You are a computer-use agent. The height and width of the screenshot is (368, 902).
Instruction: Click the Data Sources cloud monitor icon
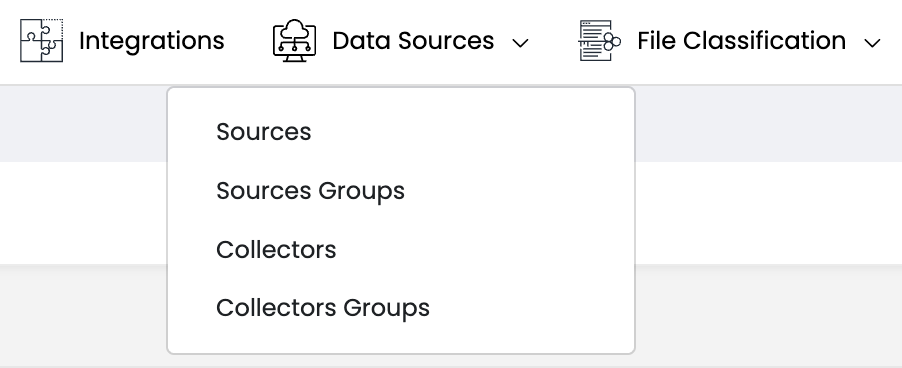(295, 41)
